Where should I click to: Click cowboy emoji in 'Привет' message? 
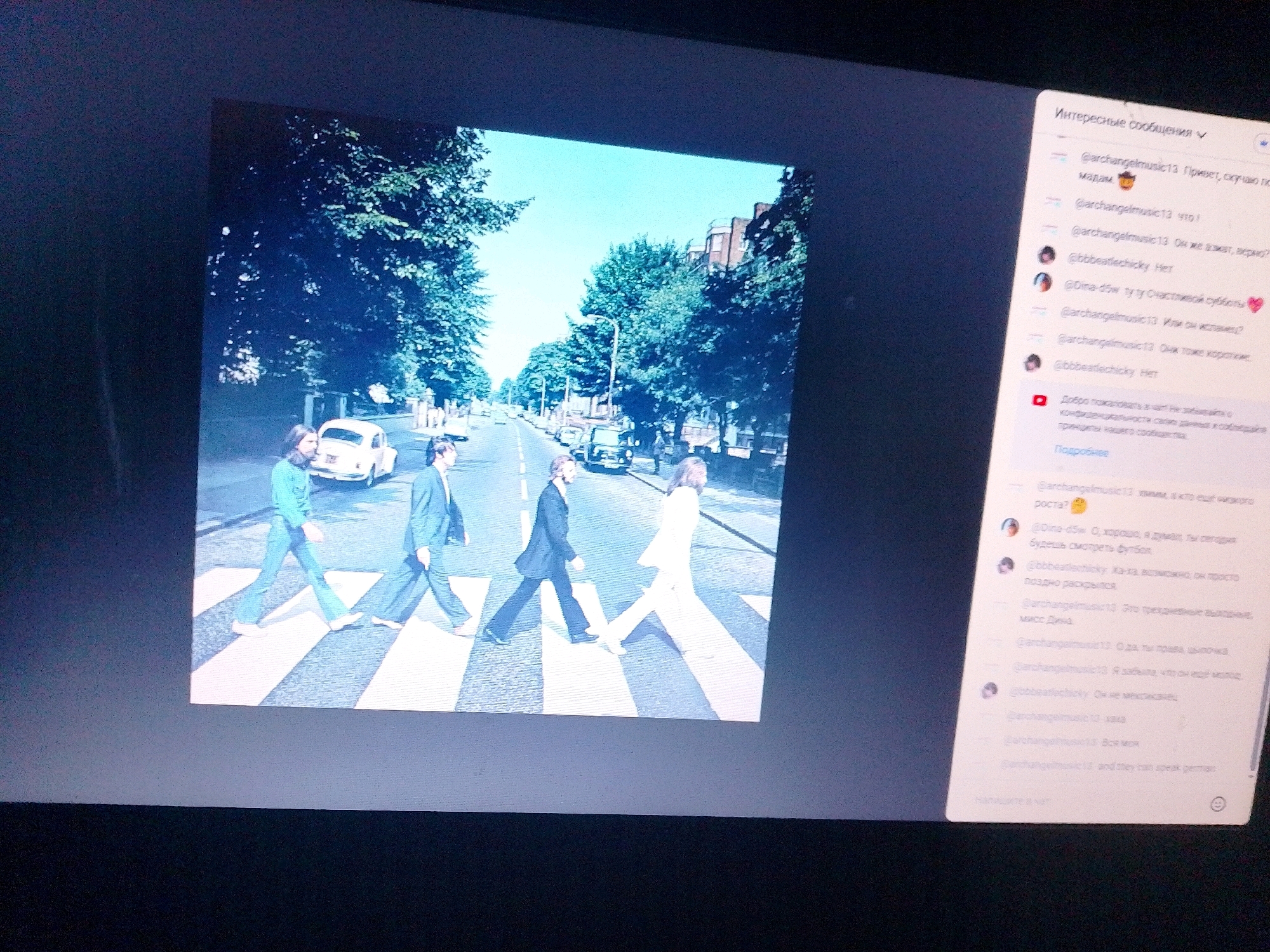(x=1126, y=182)
